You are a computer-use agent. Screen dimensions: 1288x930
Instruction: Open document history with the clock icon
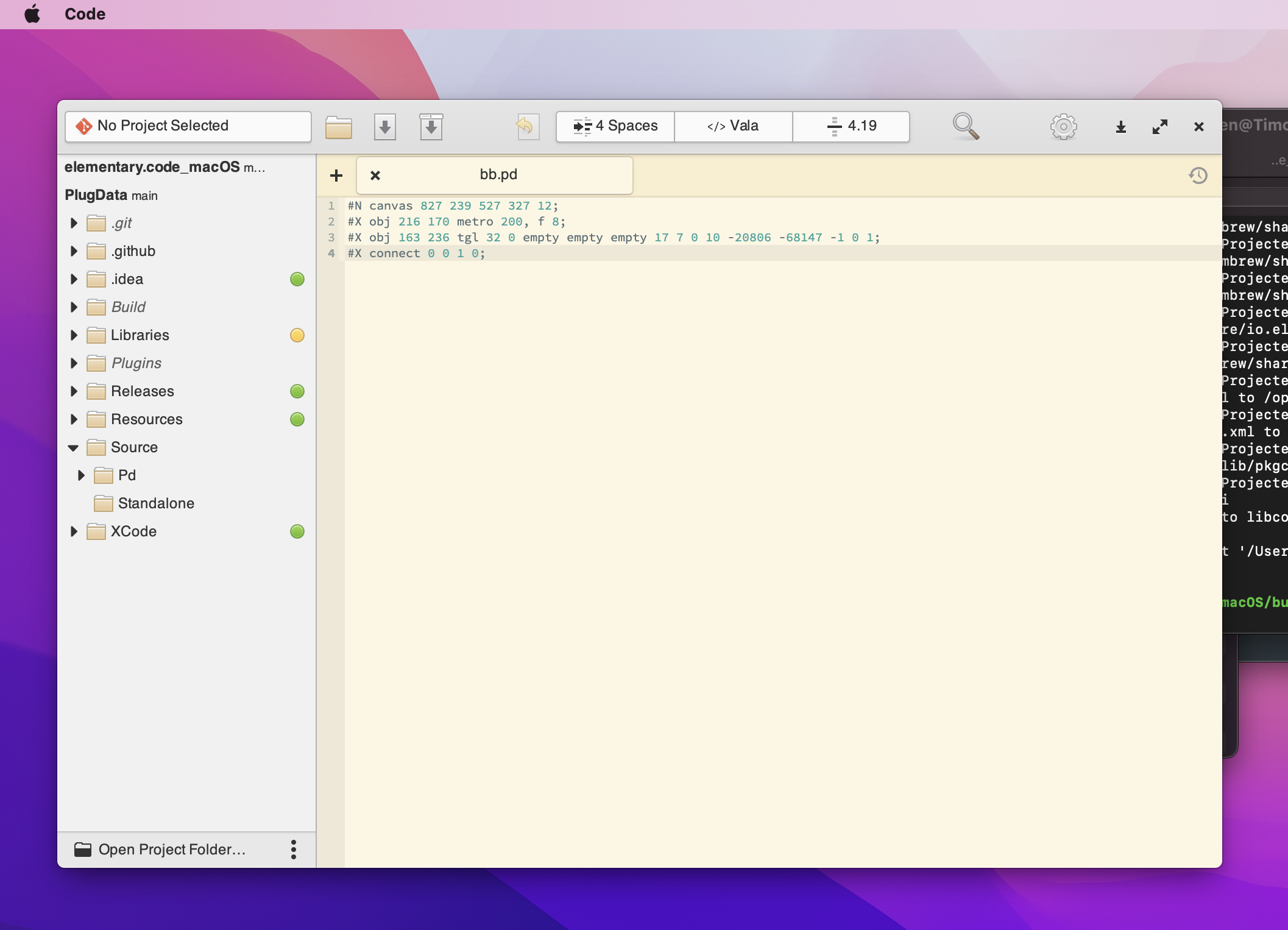[x=1198, y=176]
